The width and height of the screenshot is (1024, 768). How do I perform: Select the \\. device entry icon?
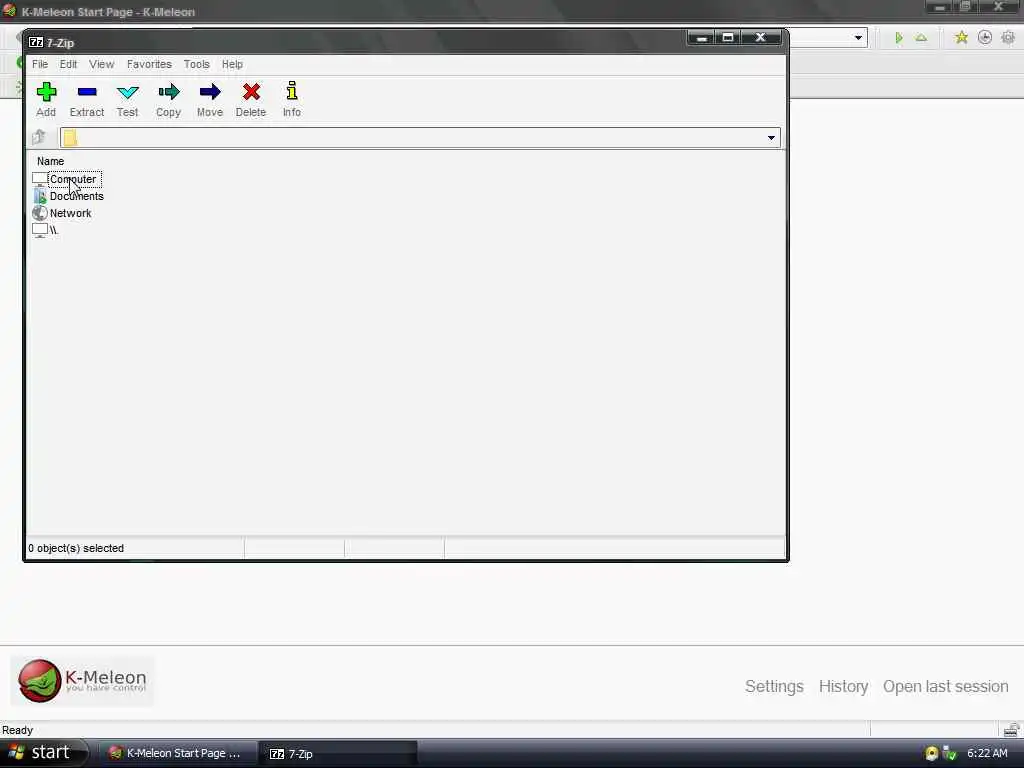pyautogui.click(x=40, y=230)
